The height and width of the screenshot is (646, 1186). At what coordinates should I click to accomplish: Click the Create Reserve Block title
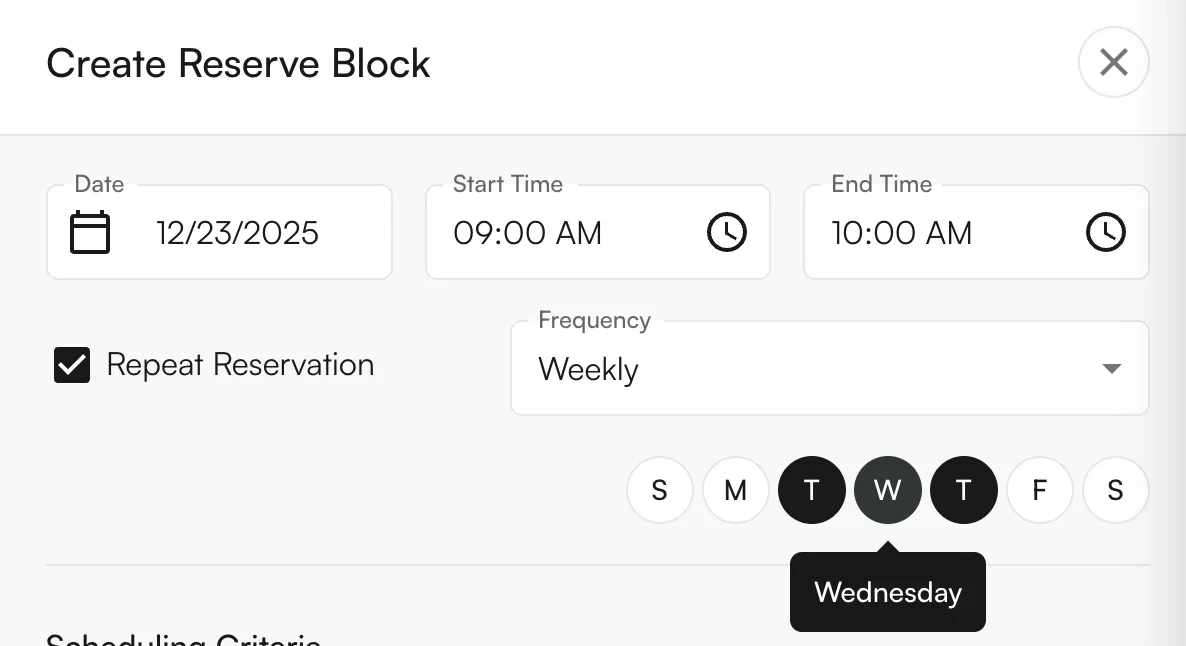[238, 63]
